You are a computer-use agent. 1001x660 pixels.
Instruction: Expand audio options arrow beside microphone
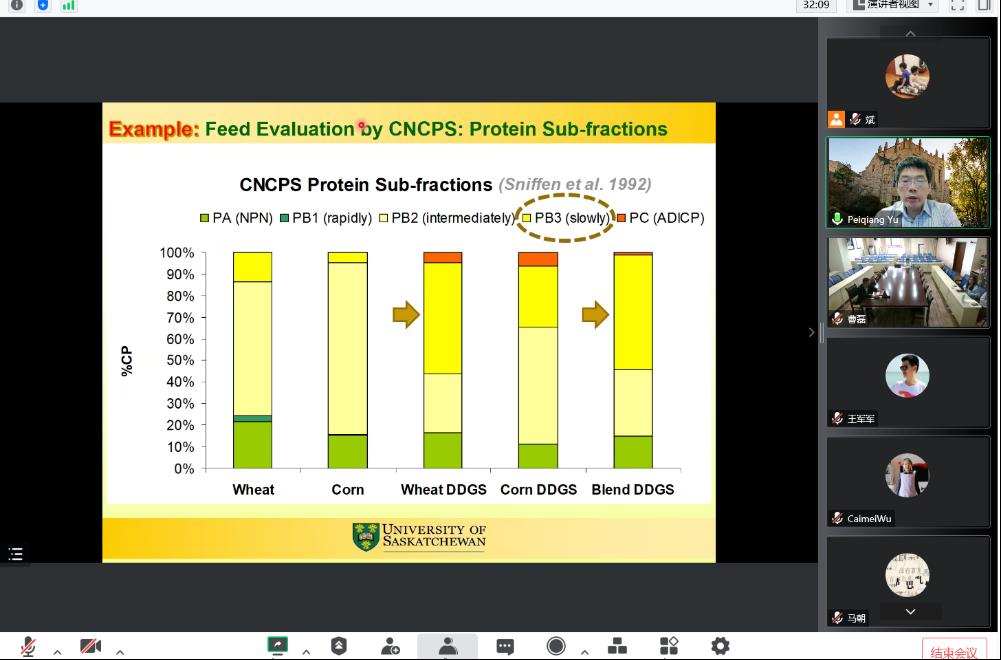pos(57,652)
